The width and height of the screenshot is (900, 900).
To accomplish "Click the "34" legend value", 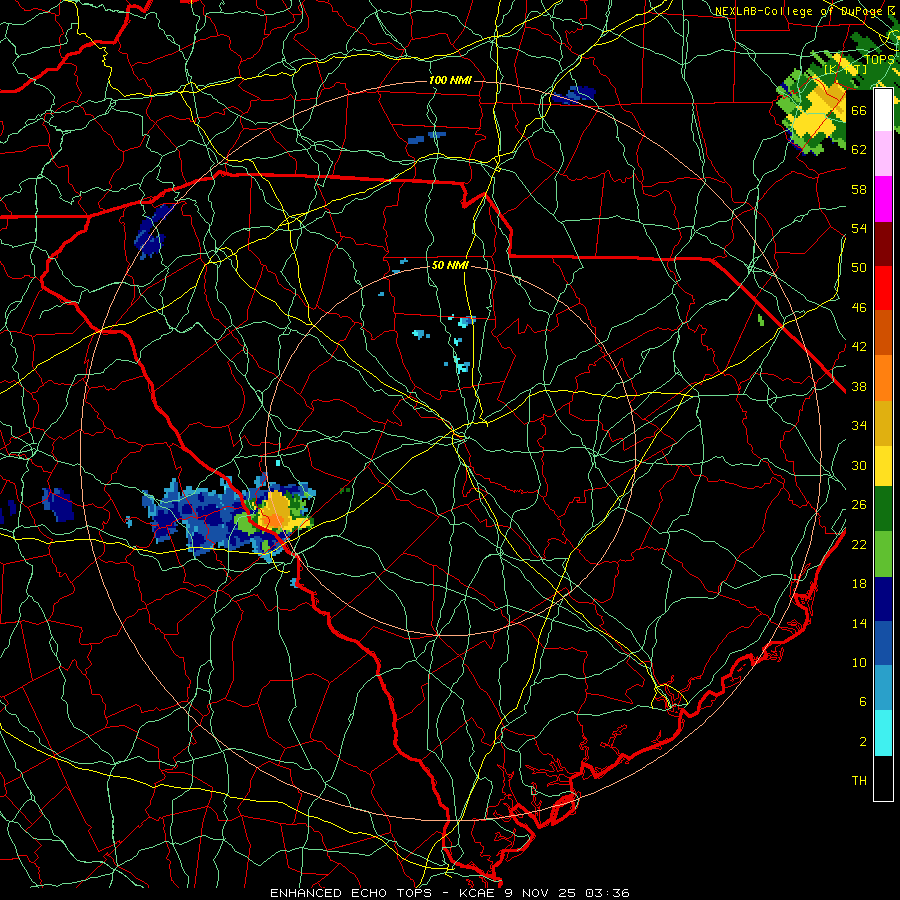I will 859,426.
